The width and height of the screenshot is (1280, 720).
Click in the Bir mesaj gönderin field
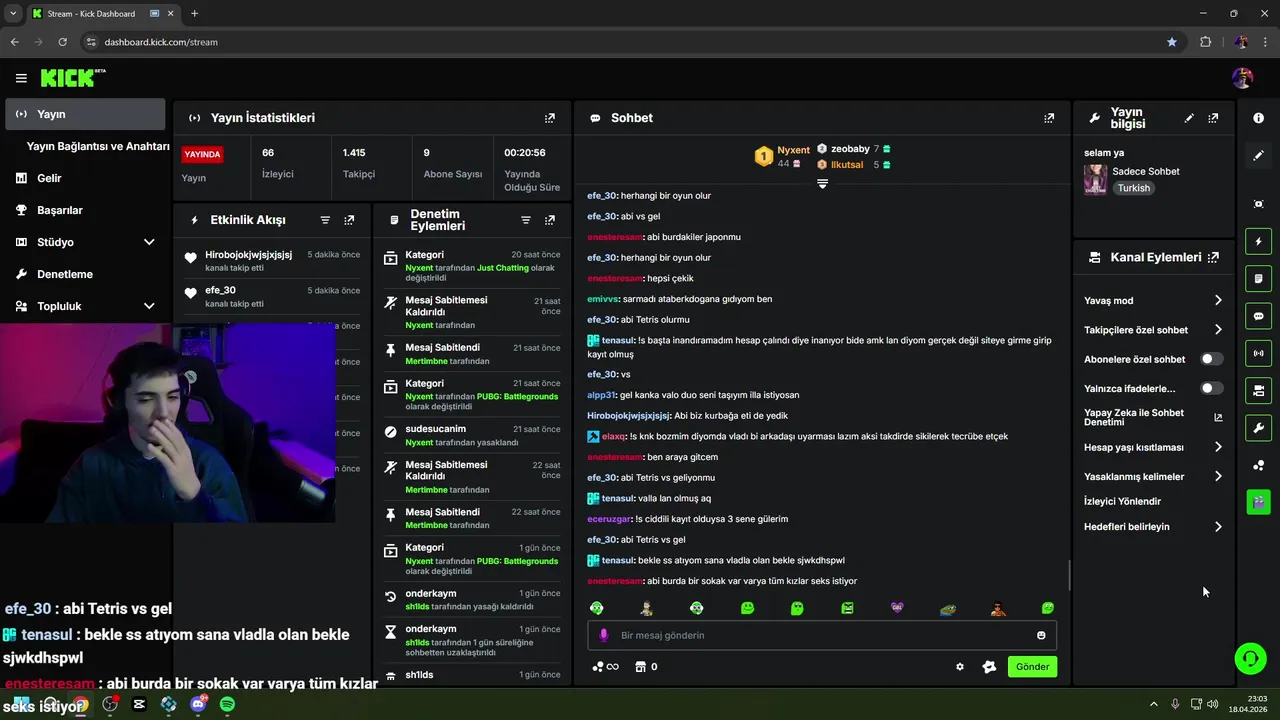coord(822,635)
